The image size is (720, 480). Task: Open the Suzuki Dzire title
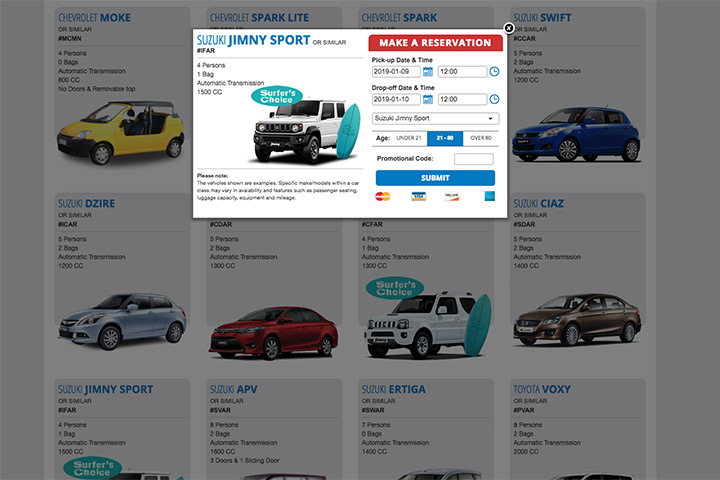coord(86,203)
